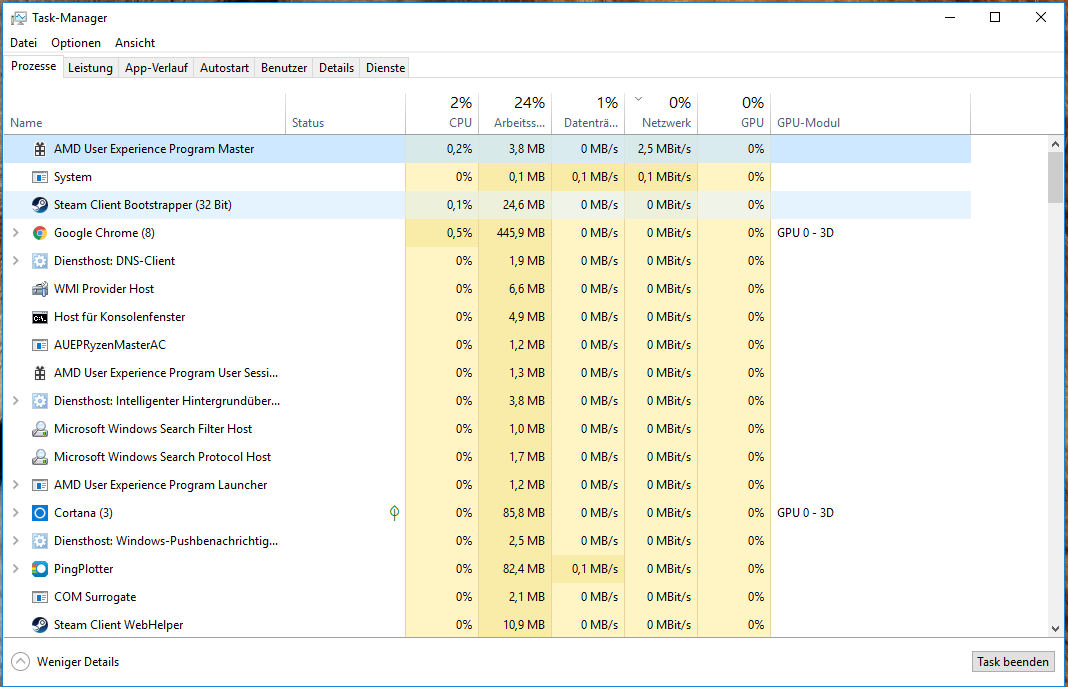The width and height of the screenshot is (1068, 687).
Task: Click the Cortana icon
Action: pyautogui.click(x=40, y=513)
